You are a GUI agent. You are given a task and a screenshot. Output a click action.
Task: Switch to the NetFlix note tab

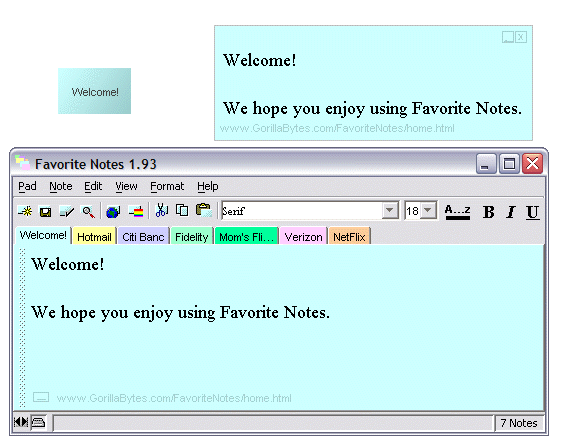[349, 237]
